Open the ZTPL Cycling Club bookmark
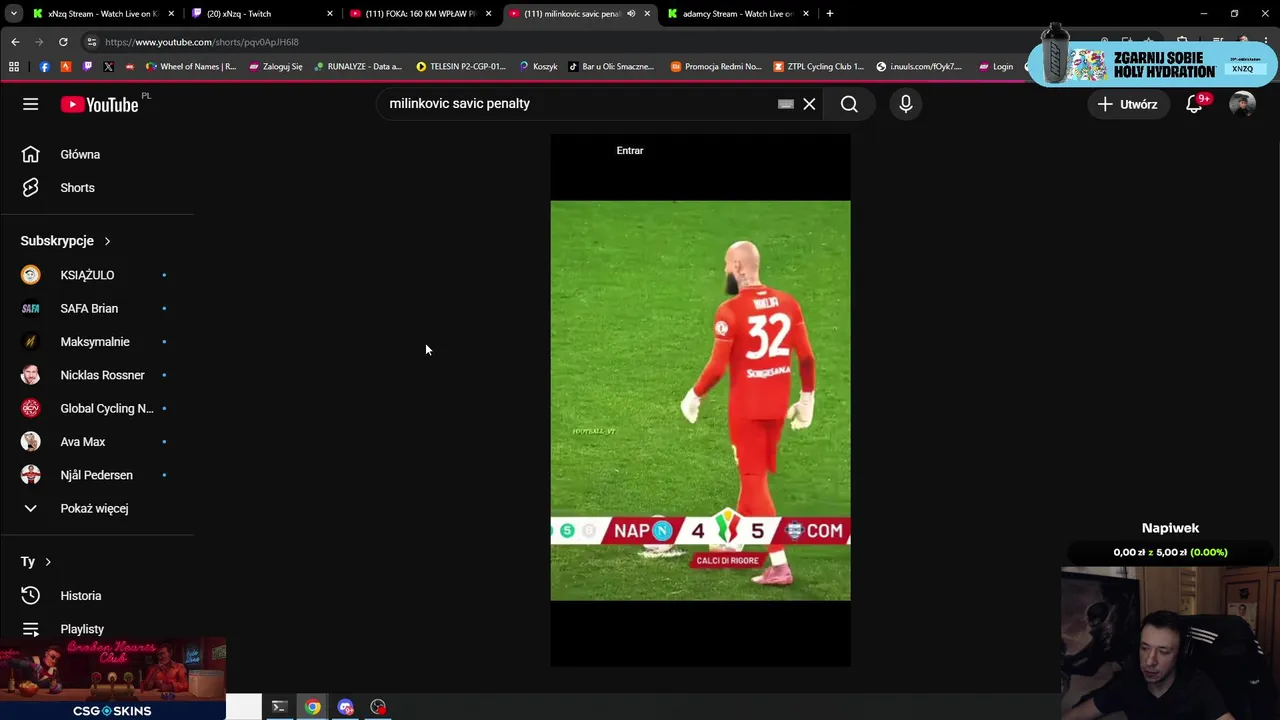1280x720 pixels. 818,67
